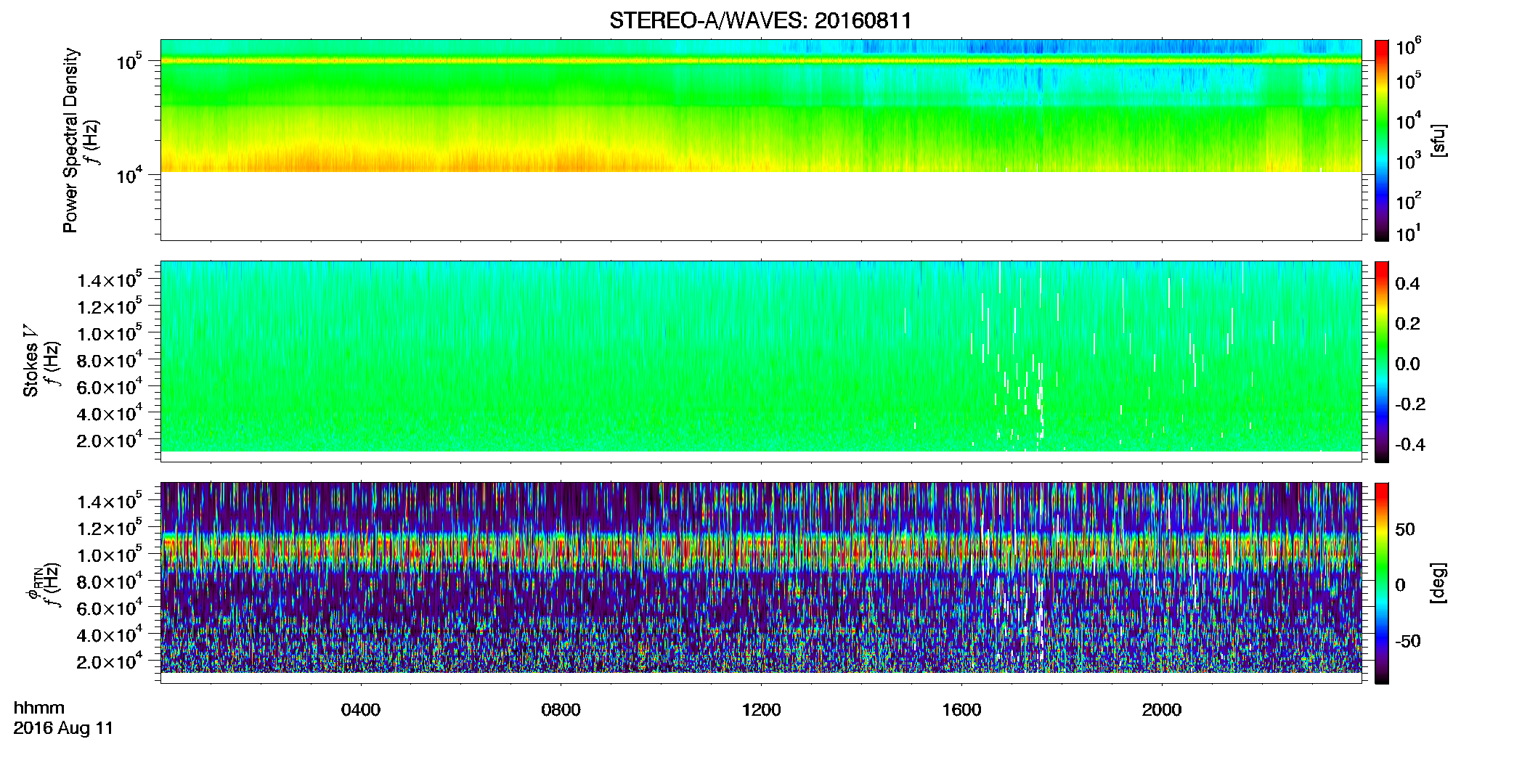Click the yellow 100 kHz line in top spectrogram
1522x784 pixels.
click(760, 61)
